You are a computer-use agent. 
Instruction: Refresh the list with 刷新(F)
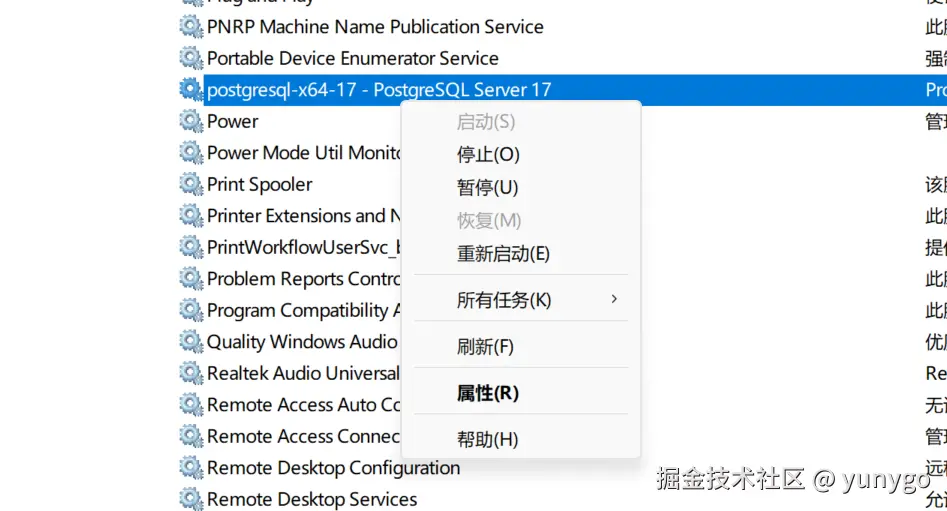485,347
